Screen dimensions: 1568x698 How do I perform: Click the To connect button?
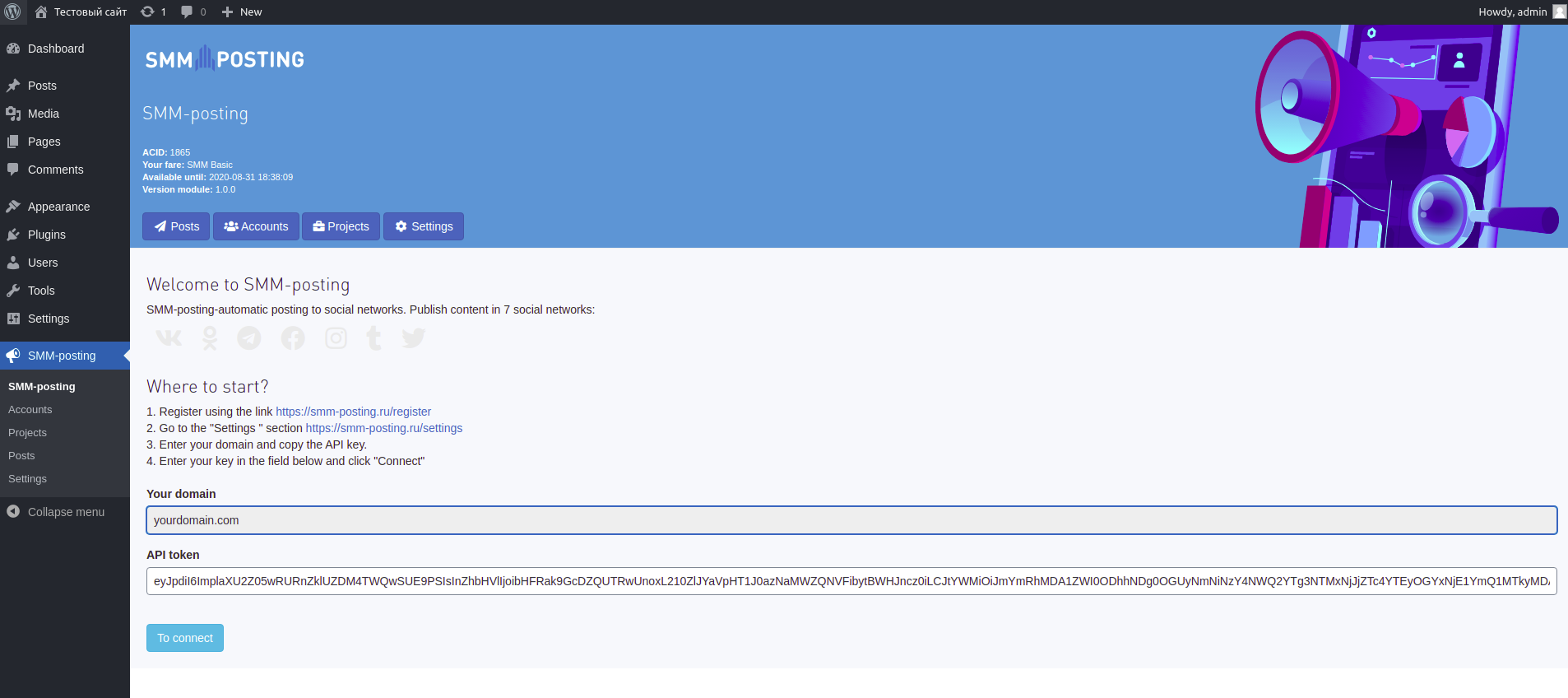tap(185, 638)
